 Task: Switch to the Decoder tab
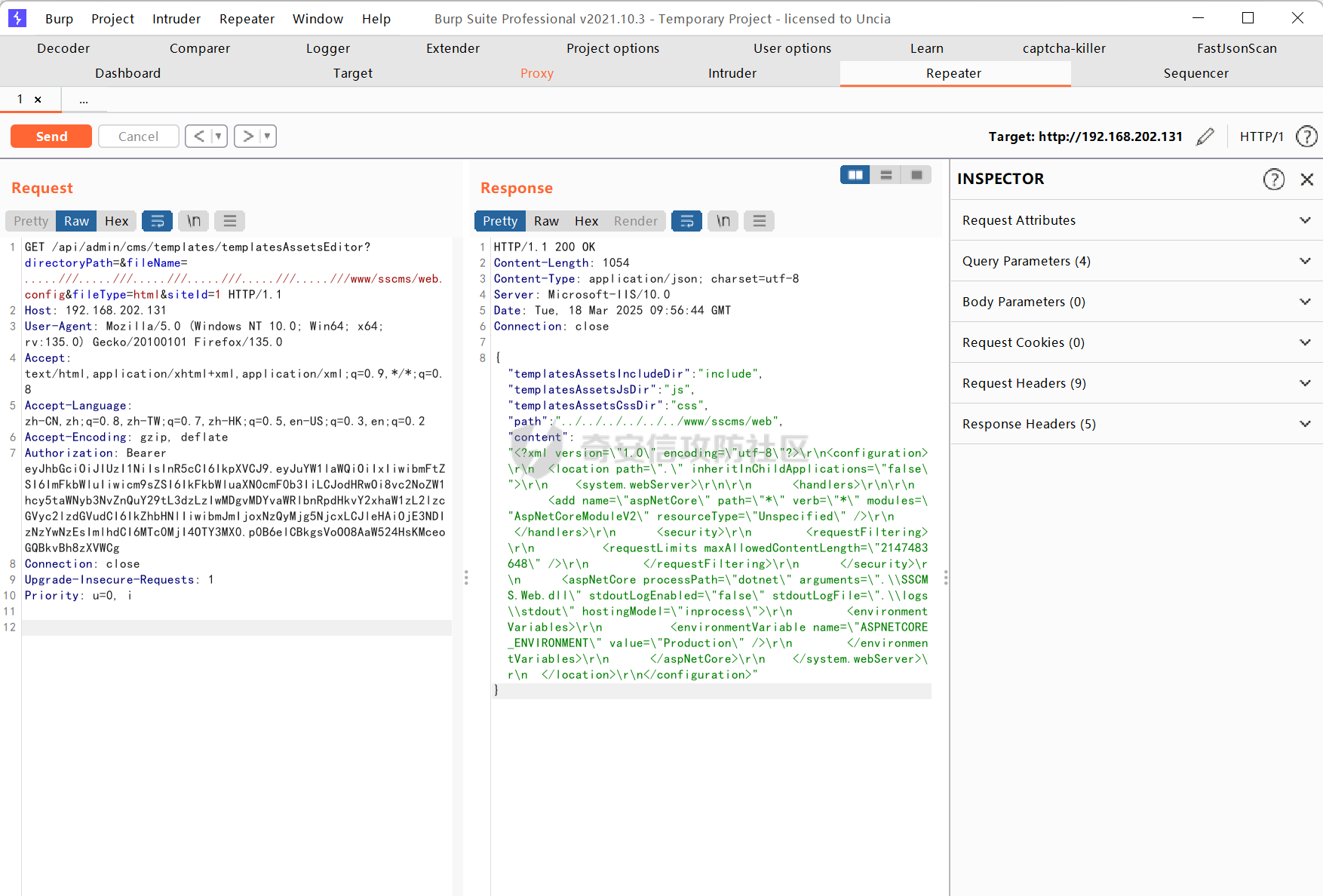[x=63, y=48]
